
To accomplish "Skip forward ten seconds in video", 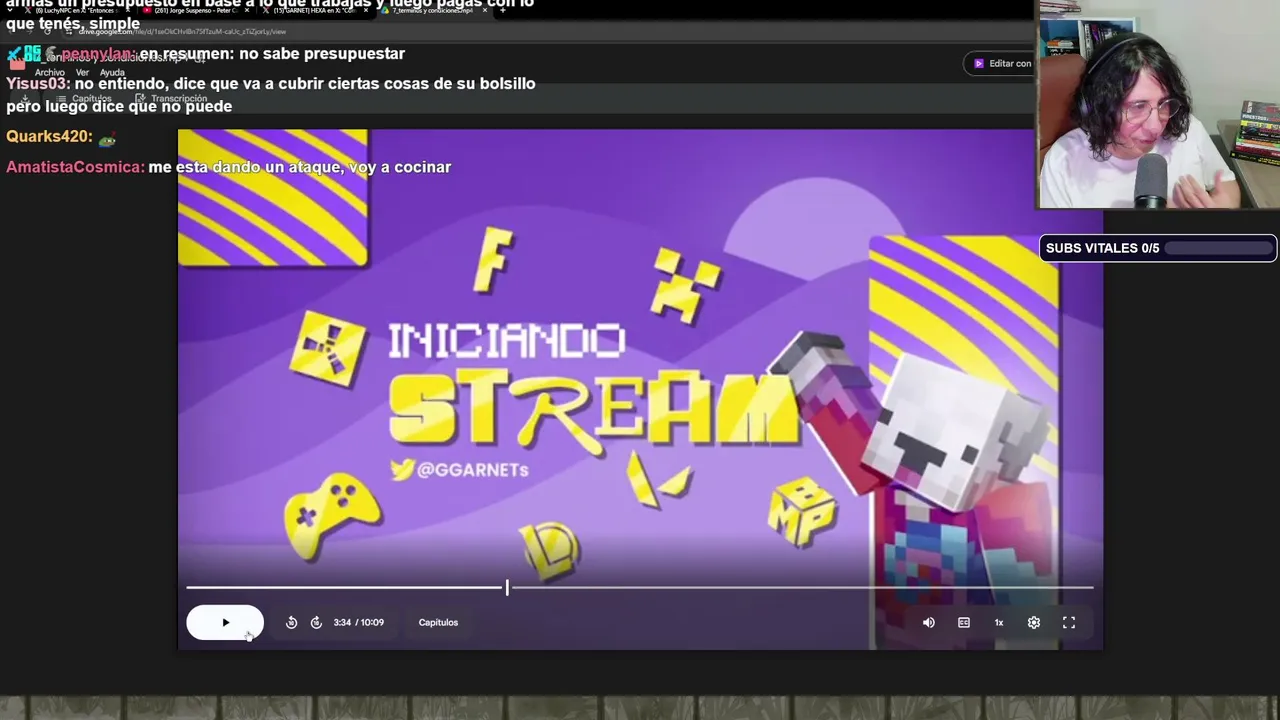I will [316, 622].
